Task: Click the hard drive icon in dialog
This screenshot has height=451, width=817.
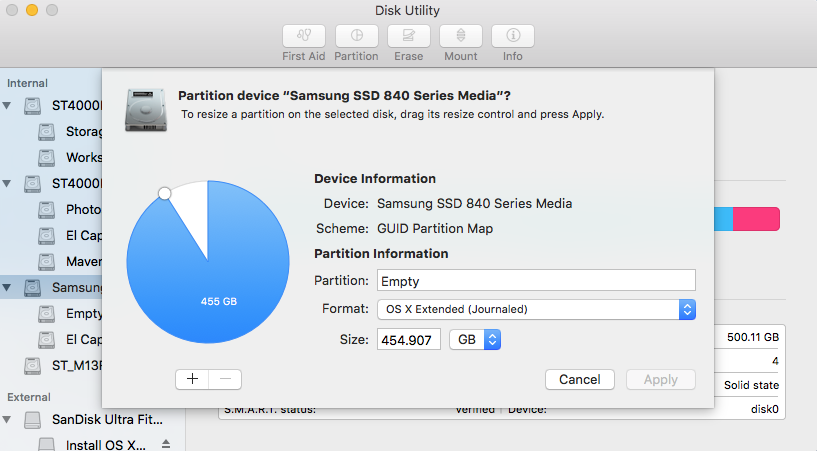Action: point(145,109)
